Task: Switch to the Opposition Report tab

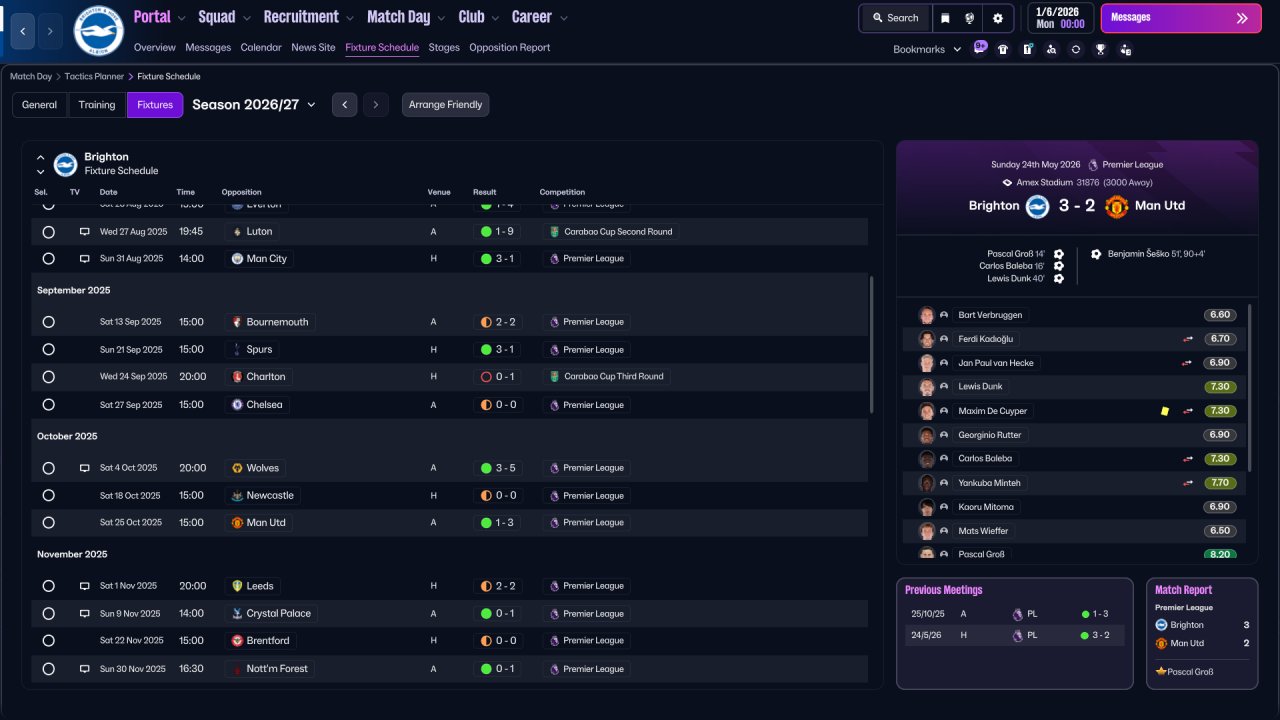Action: pyautogui.click(x=509, y=47)
